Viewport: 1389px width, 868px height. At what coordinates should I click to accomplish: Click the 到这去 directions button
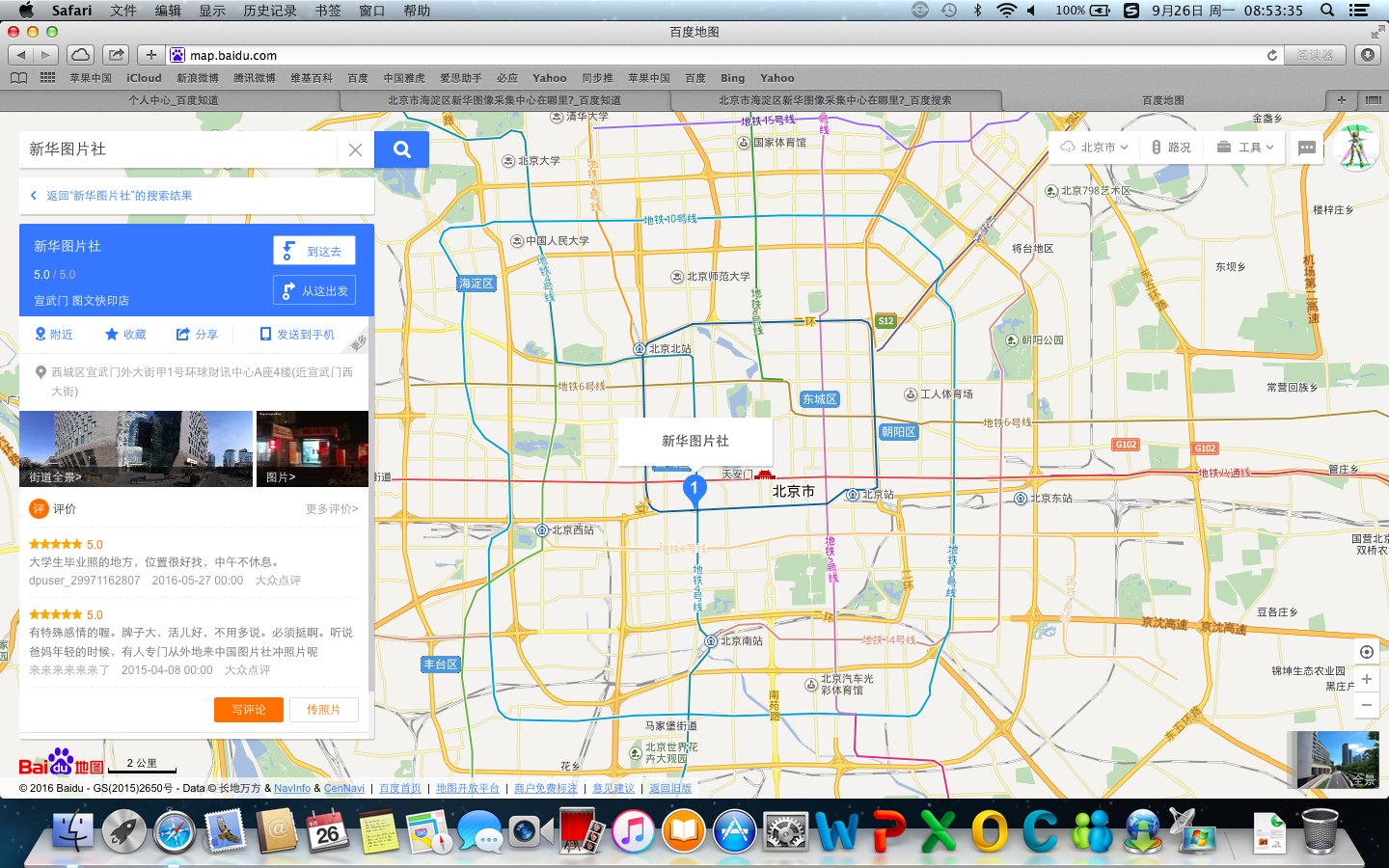click(x=314, y=251)
